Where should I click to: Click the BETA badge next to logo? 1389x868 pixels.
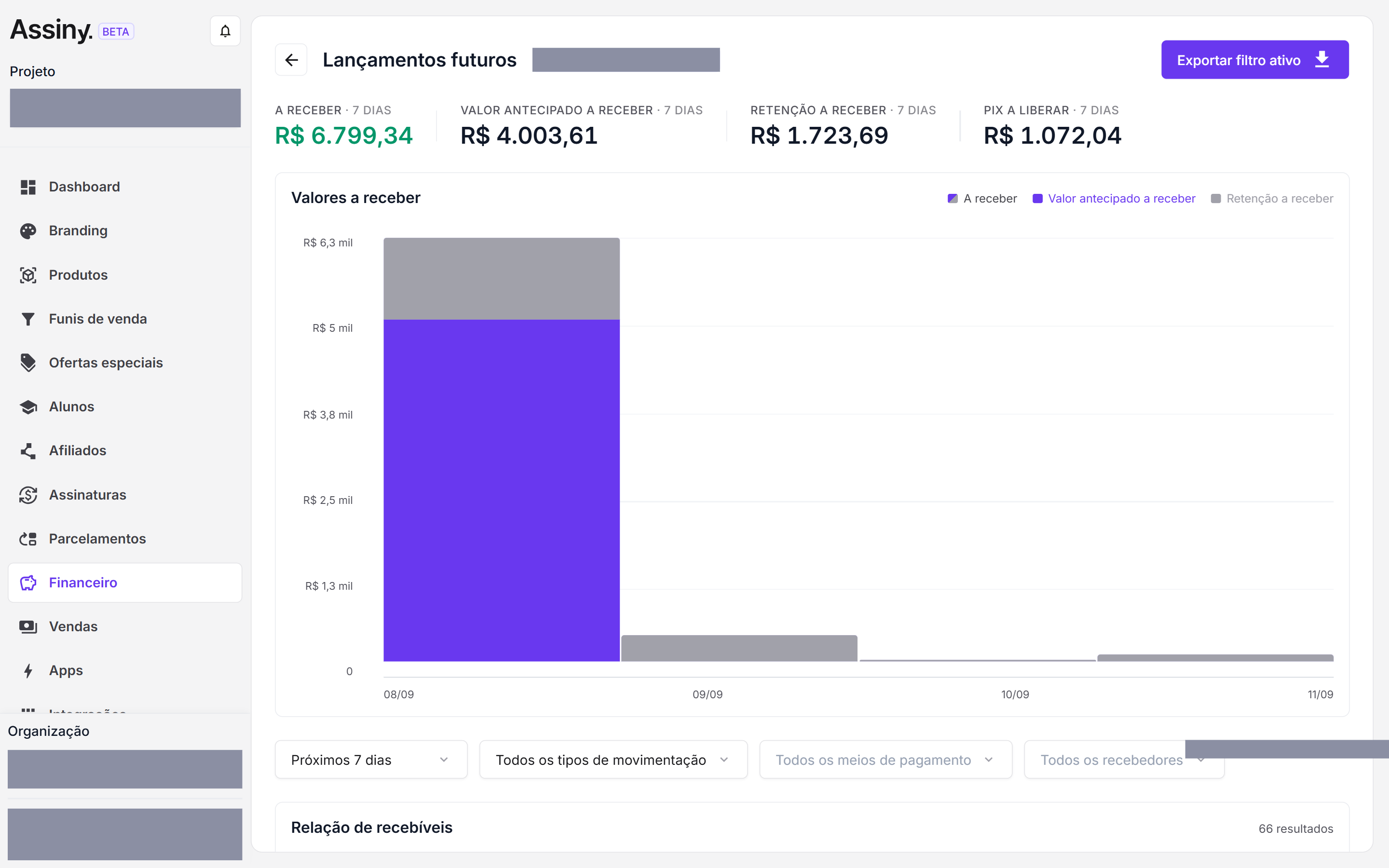tap(116, 31)
